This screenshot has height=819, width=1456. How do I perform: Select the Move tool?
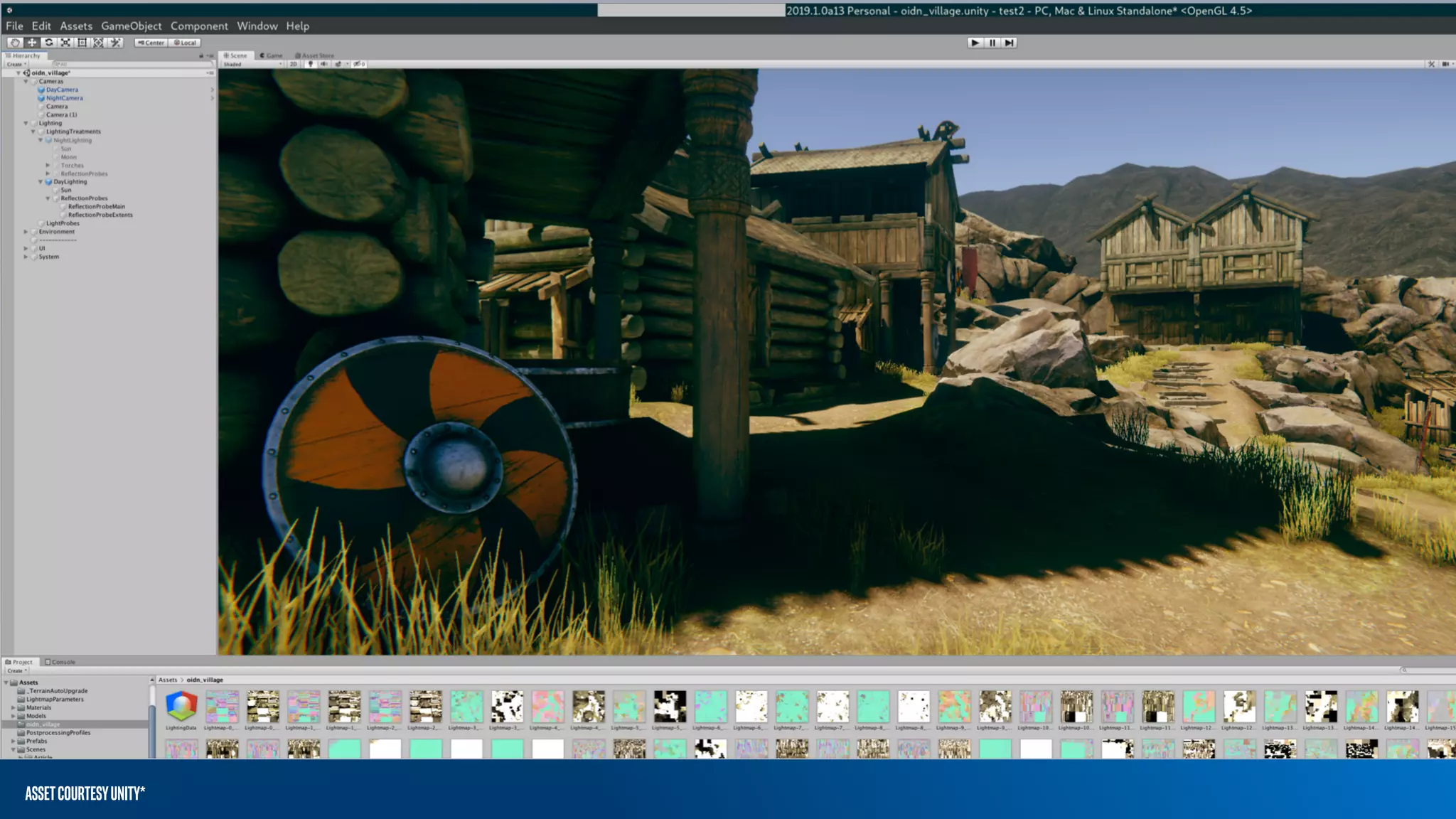[32, 43]
